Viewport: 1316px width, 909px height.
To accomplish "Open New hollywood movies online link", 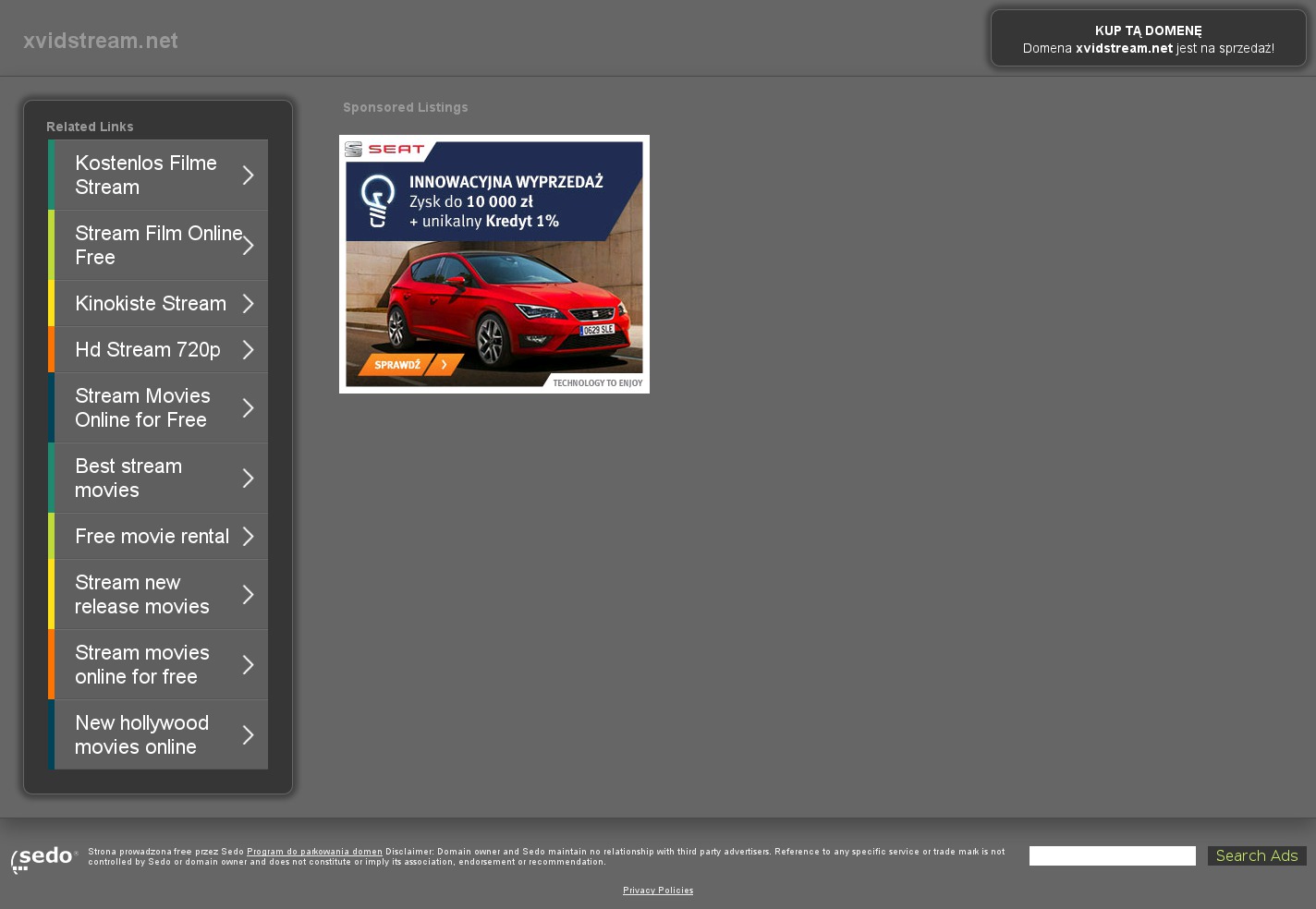I will click(141, 735).
